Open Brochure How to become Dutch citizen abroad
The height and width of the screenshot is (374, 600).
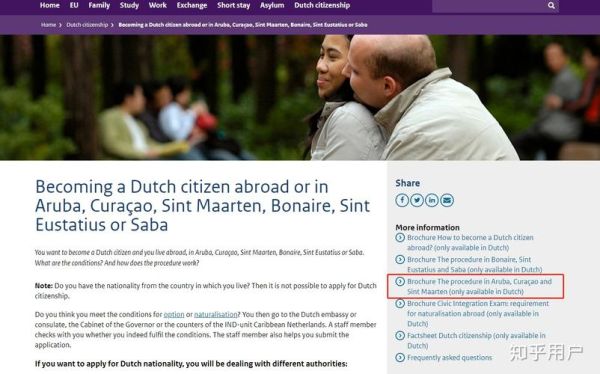pyautogui.click(x=470, y=242)
